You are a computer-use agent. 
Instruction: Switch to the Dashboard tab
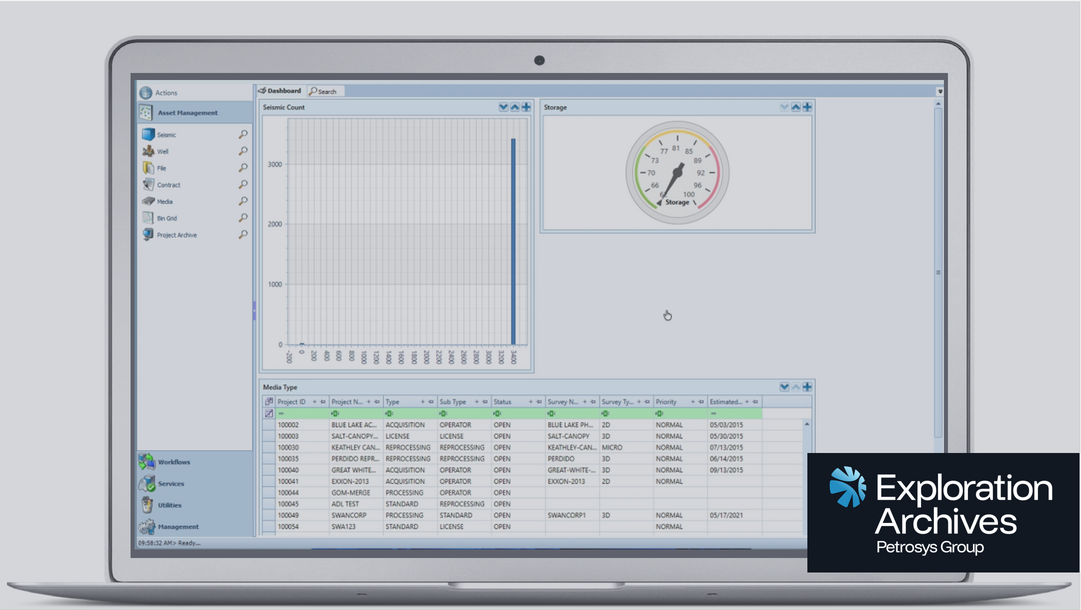[x=283, y=90]
